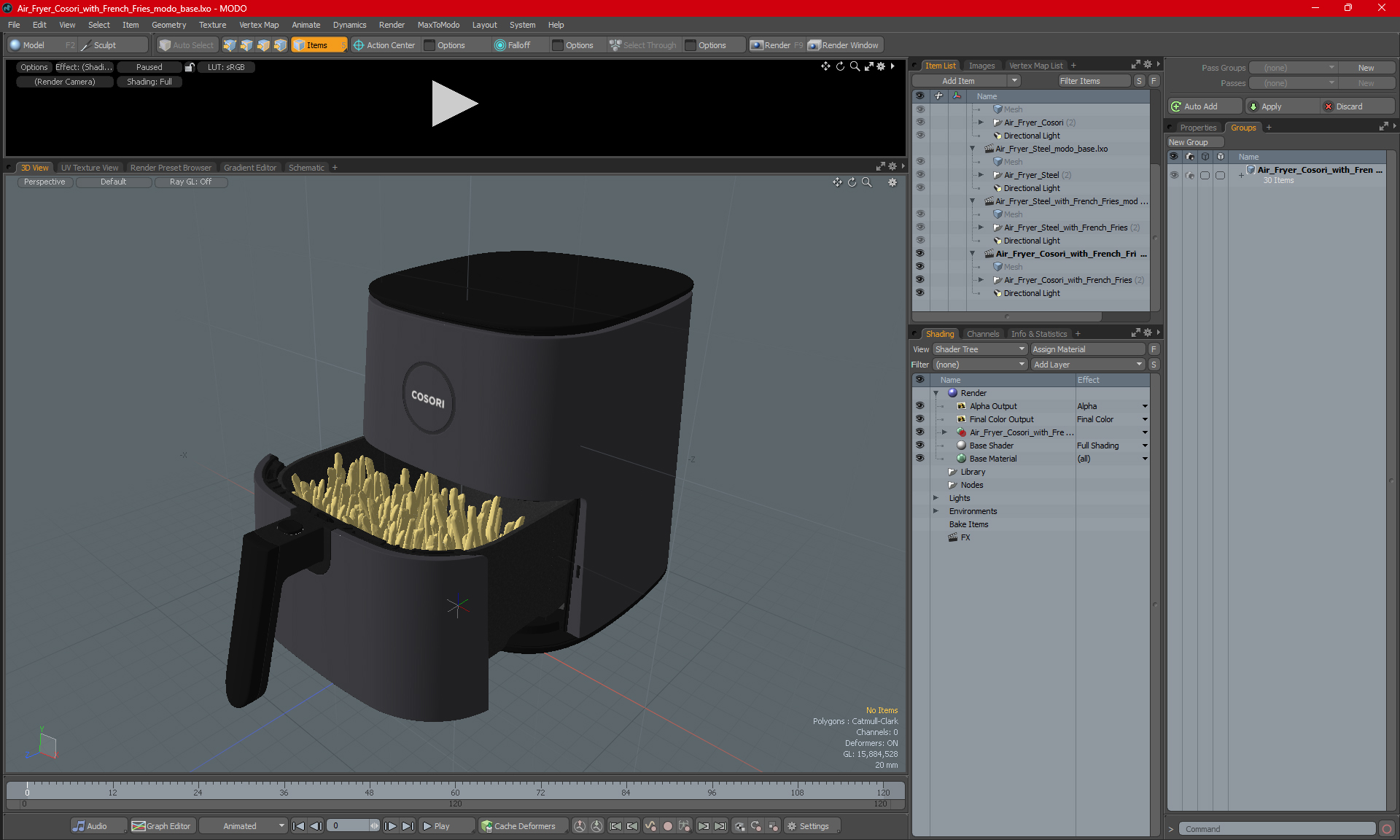Click current frame number field
Viewport: 1400px width, 840px height.
[x=349, y=826]
